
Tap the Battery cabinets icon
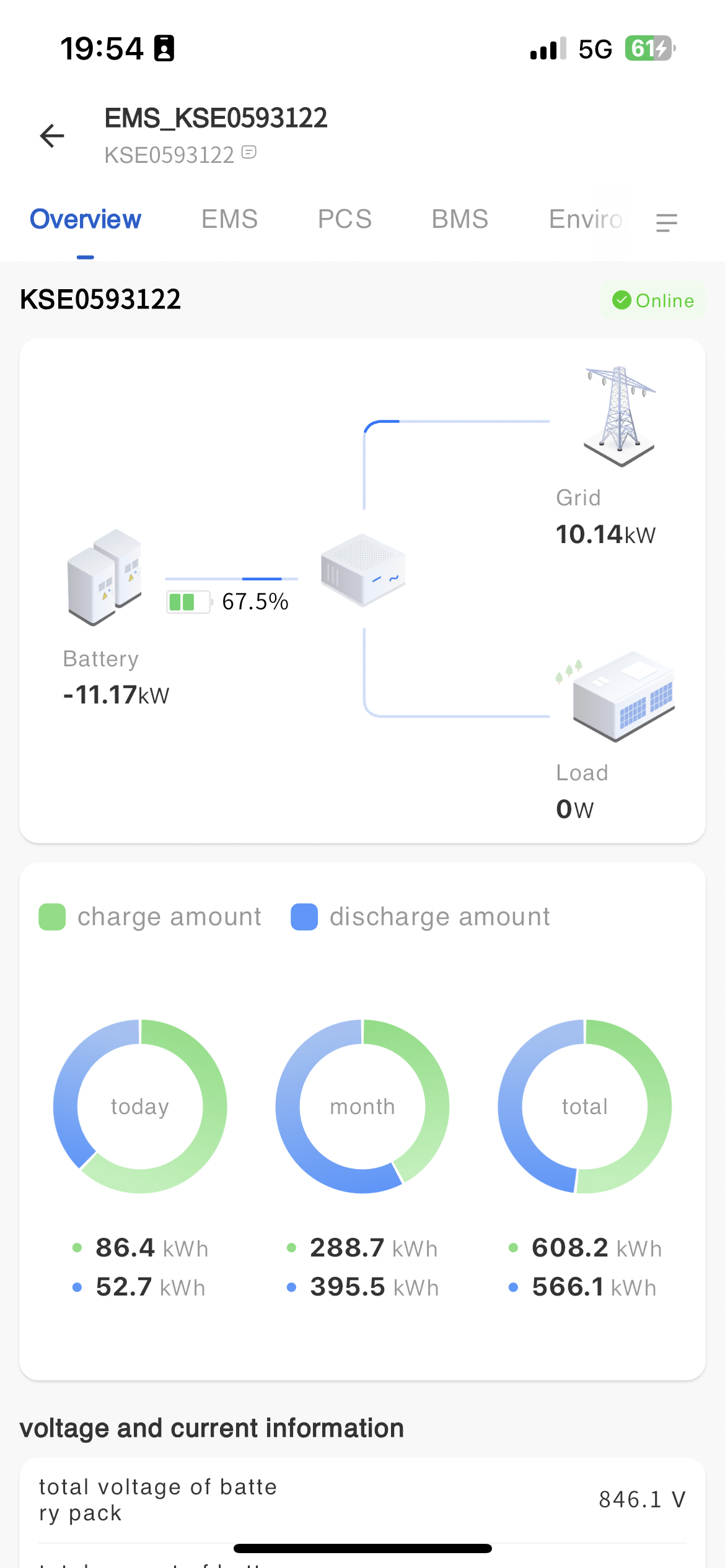coord(105,577)
